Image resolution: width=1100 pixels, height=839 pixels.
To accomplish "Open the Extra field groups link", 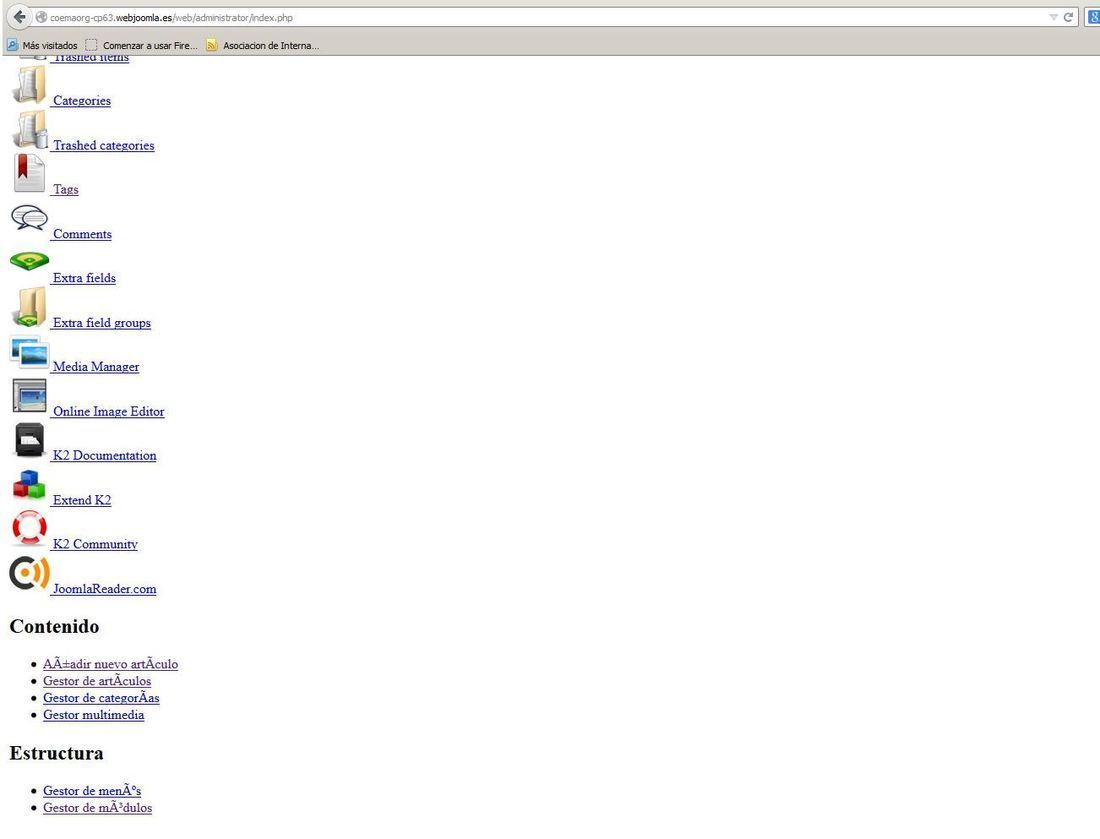I will (x=102, y=323).
